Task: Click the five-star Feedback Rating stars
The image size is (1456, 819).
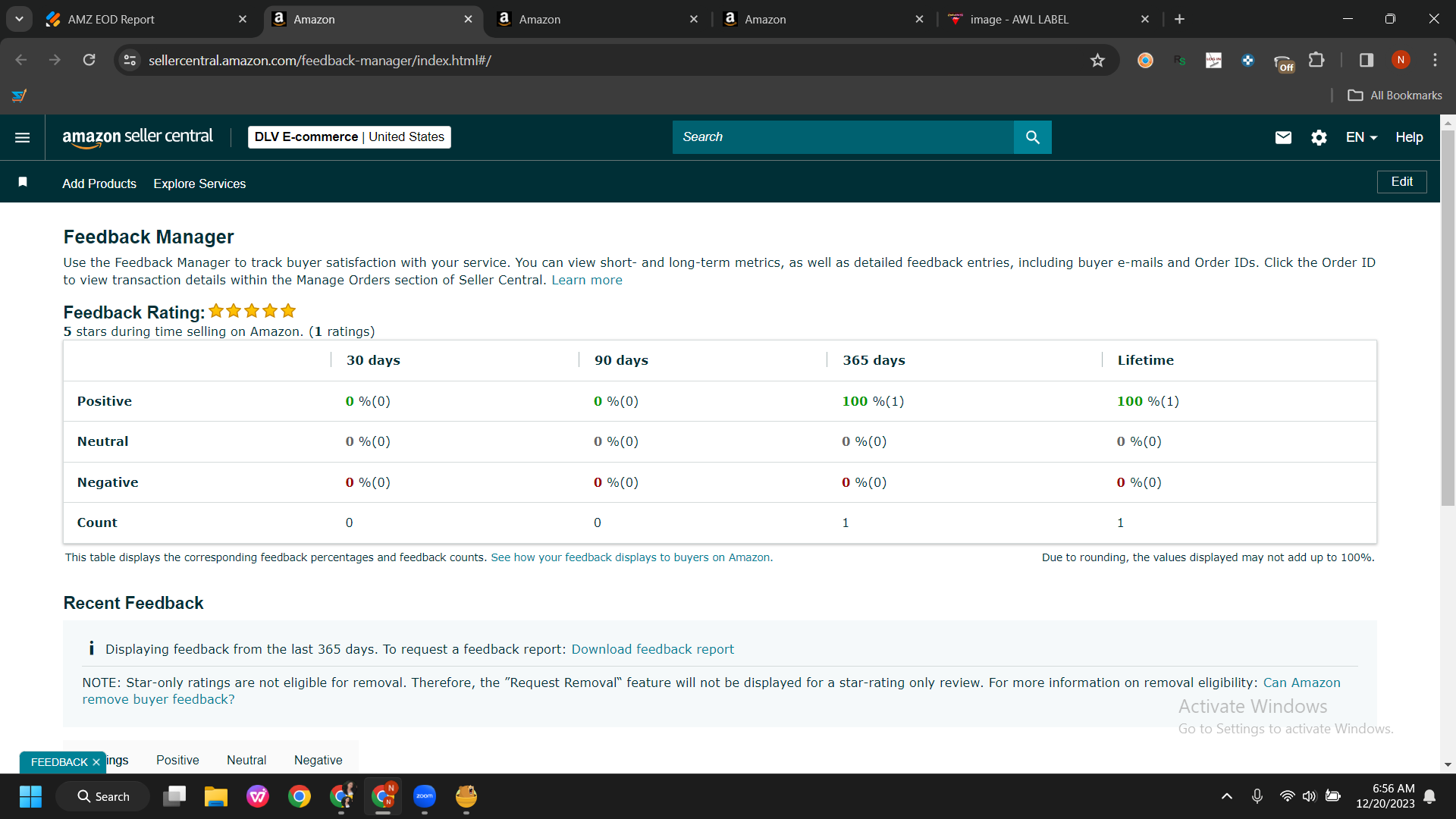Action: [252, 311]
